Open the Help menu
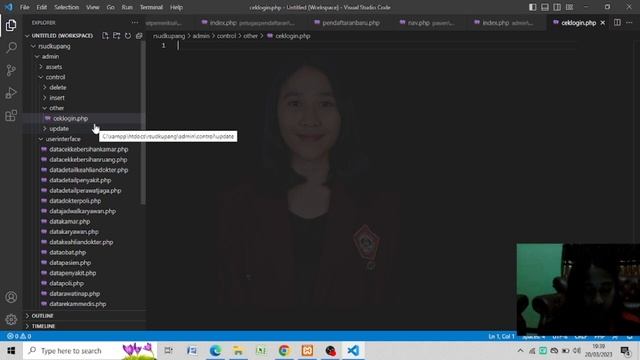This screenshot has height=360, width=640. 176,7
